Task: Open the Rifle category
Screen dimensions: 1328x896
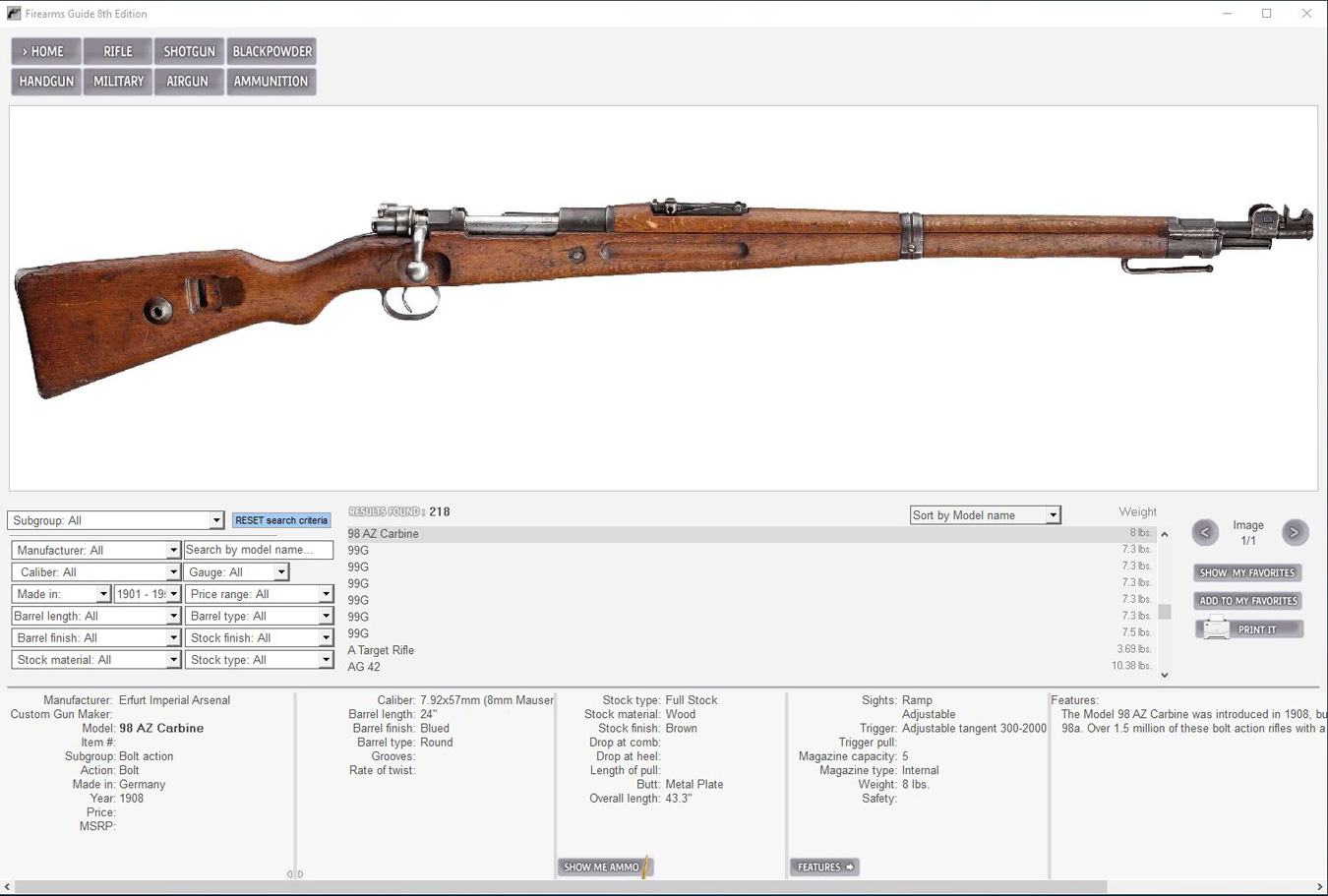Action: (118, 51)
